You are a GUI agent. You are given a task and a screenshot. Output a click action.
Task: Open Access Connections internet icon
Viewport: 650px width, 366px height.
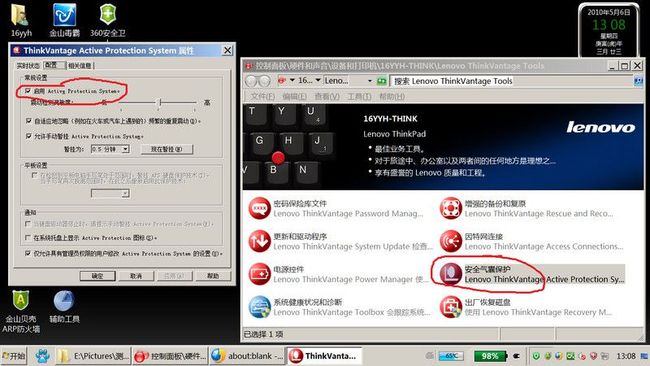[451, 241]
